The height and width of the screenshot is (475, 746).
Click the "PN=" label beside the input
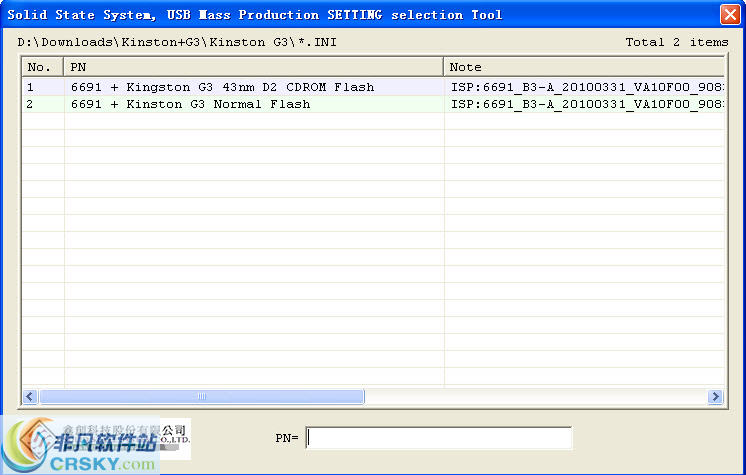pyautogui.click(x=287, y=438)
